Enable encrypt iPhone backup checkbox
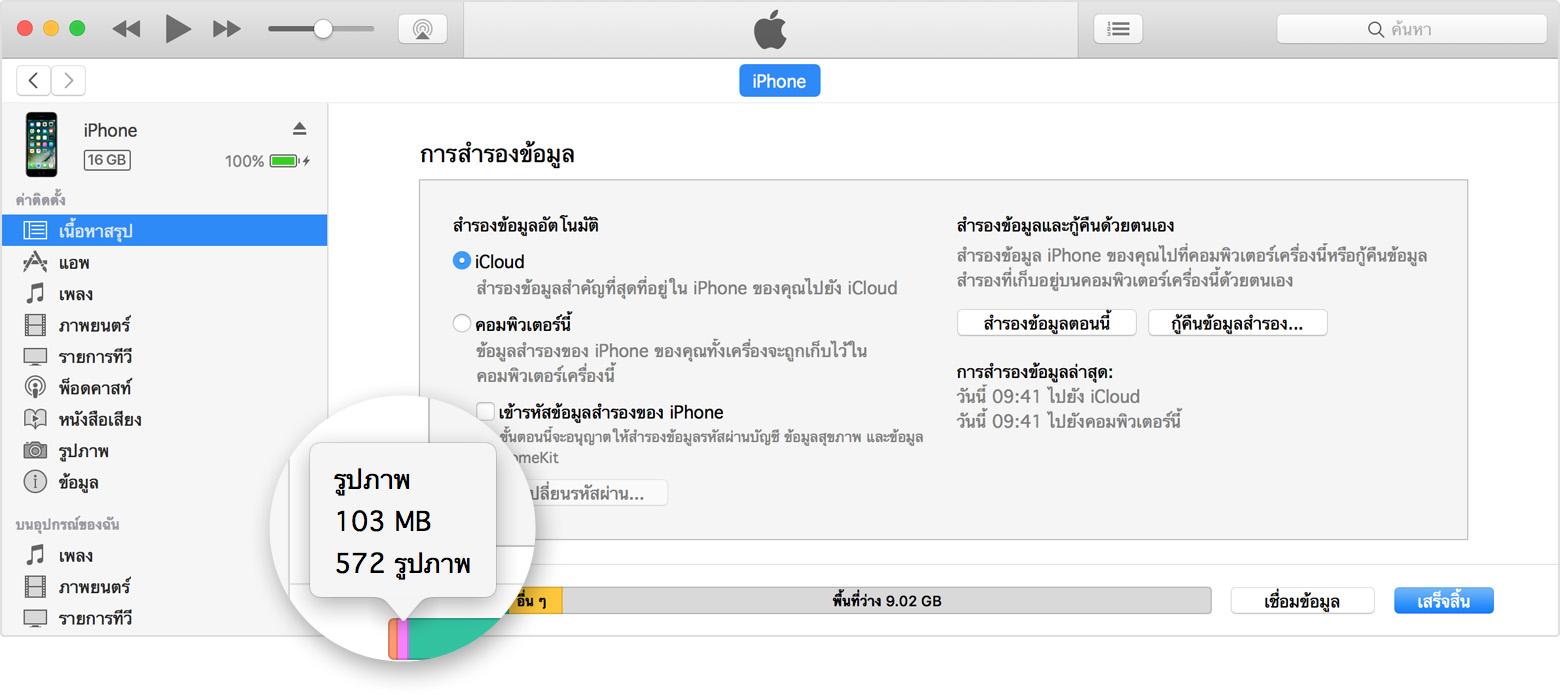This screenshot has width=1560, height=694. point(486,412)
